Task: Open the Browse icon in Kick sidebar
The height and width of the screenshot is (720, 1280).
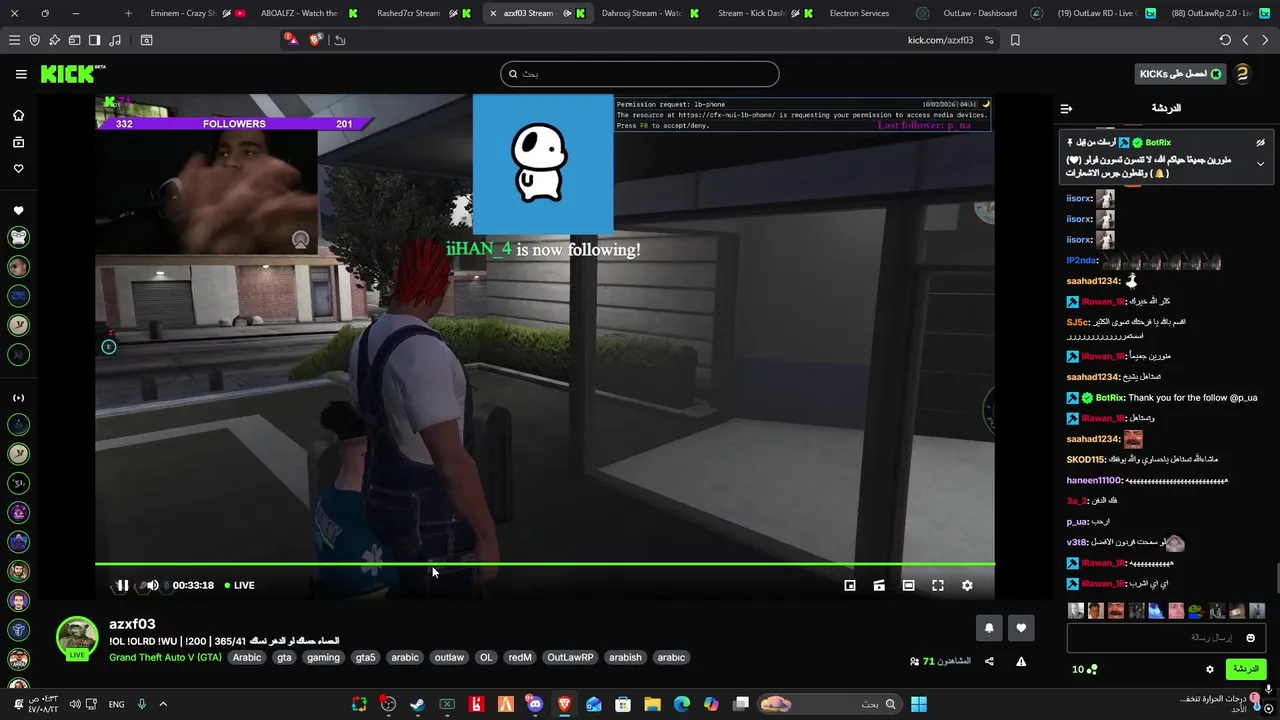Action: tap(18, 142)
